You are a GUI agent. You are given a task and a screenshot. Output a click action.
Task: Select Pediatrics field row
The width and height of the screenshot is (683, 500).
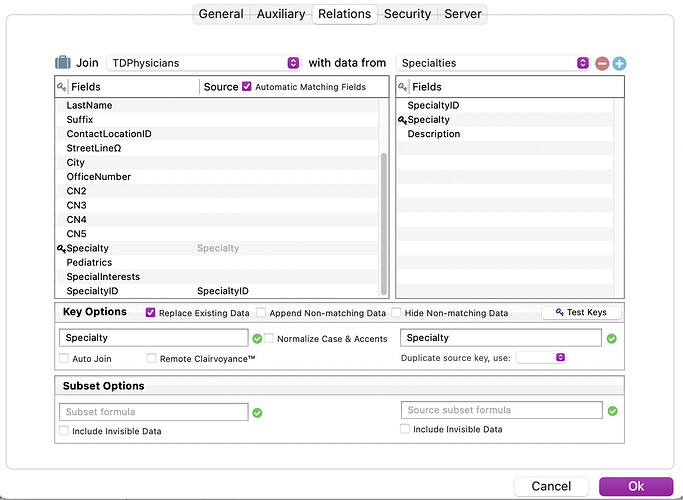[x=217, y=262]
